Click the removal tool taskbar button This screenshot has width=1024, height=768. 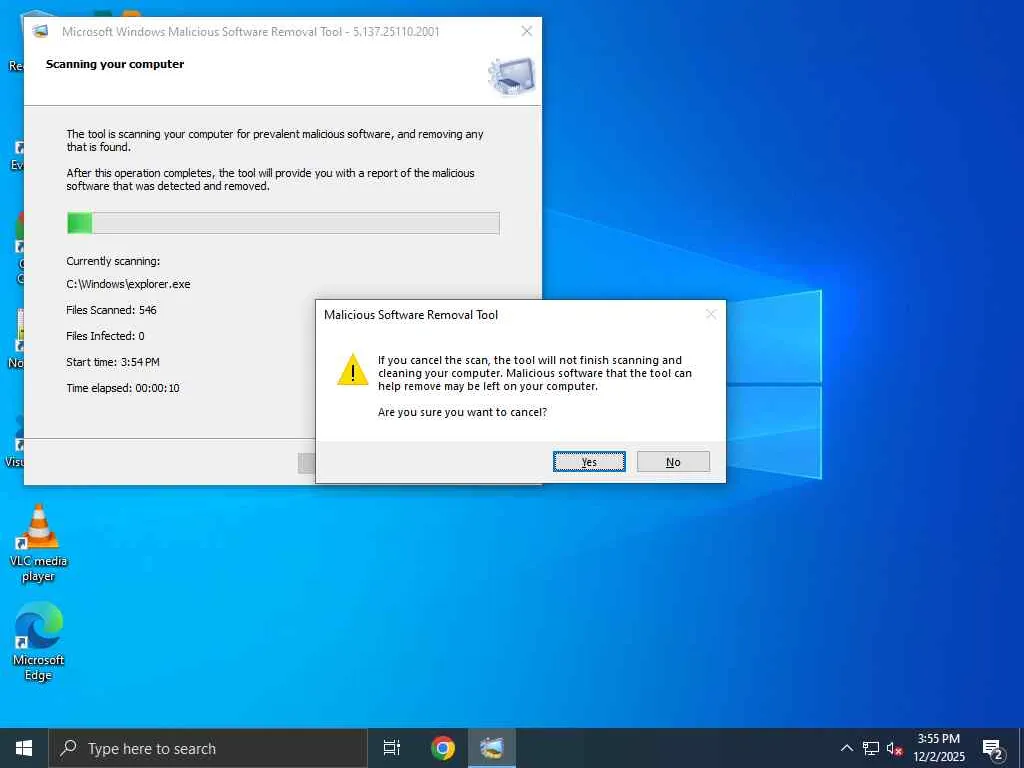point(492,748)
